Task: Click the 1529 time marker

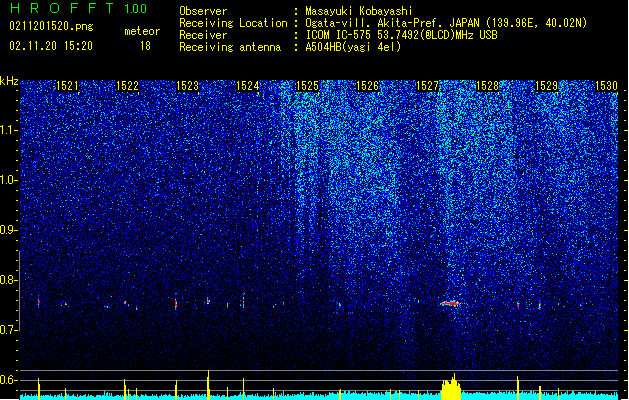Action: [x=547, y=85]
